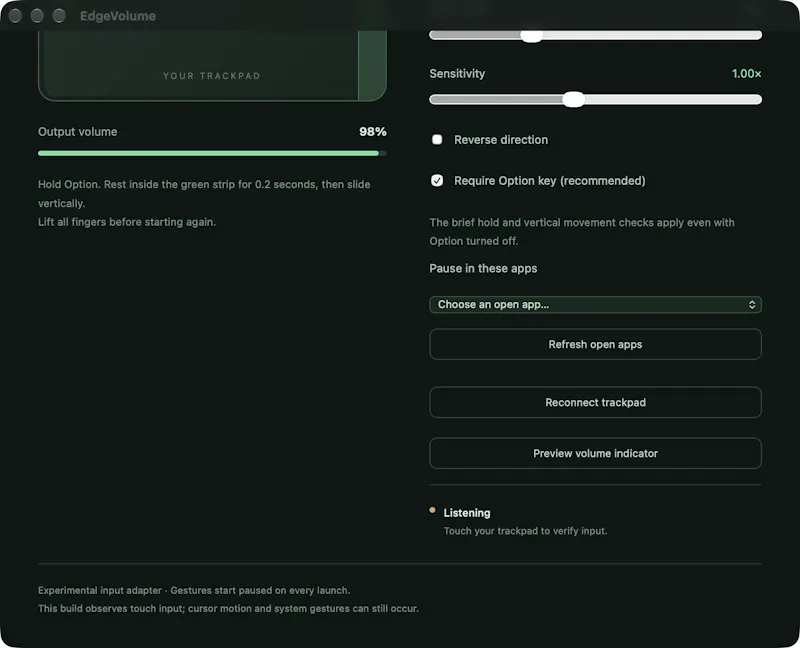800x648 pixels.
Task: Click the window close button
Action: coord(15,16)
